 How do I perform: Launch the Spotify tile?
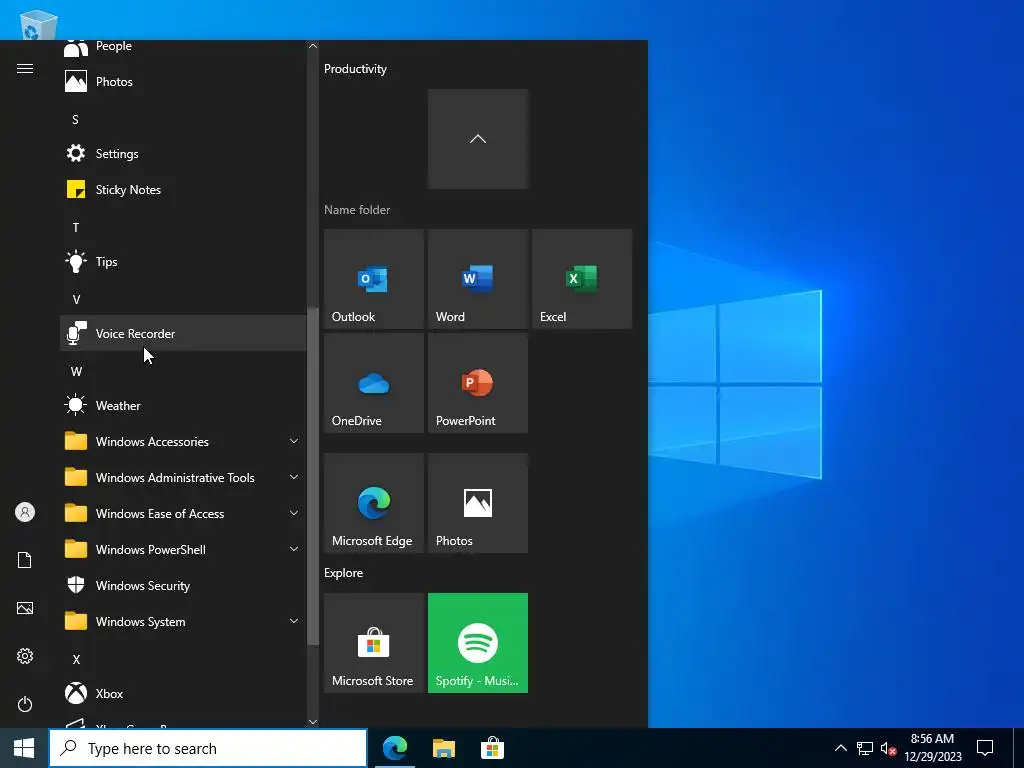point(478,643)
